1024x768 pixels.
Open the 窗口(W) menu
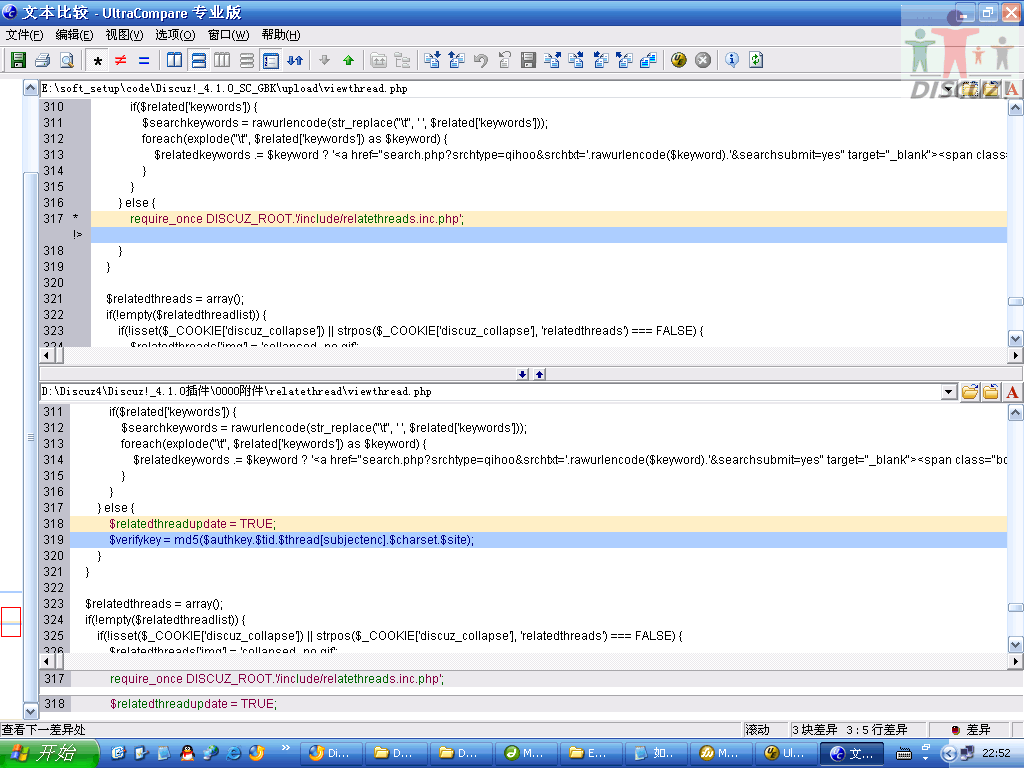(228, 35)
